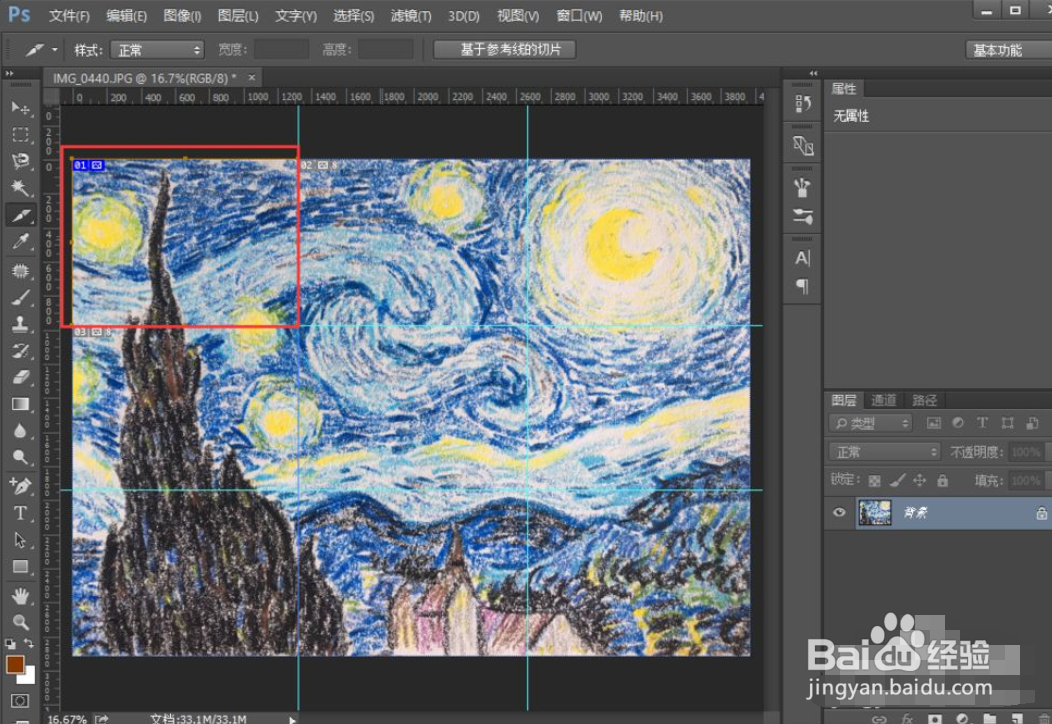
Task: Expand the toolbox double-arrow toggle
Action: click(x=9, y=73)
